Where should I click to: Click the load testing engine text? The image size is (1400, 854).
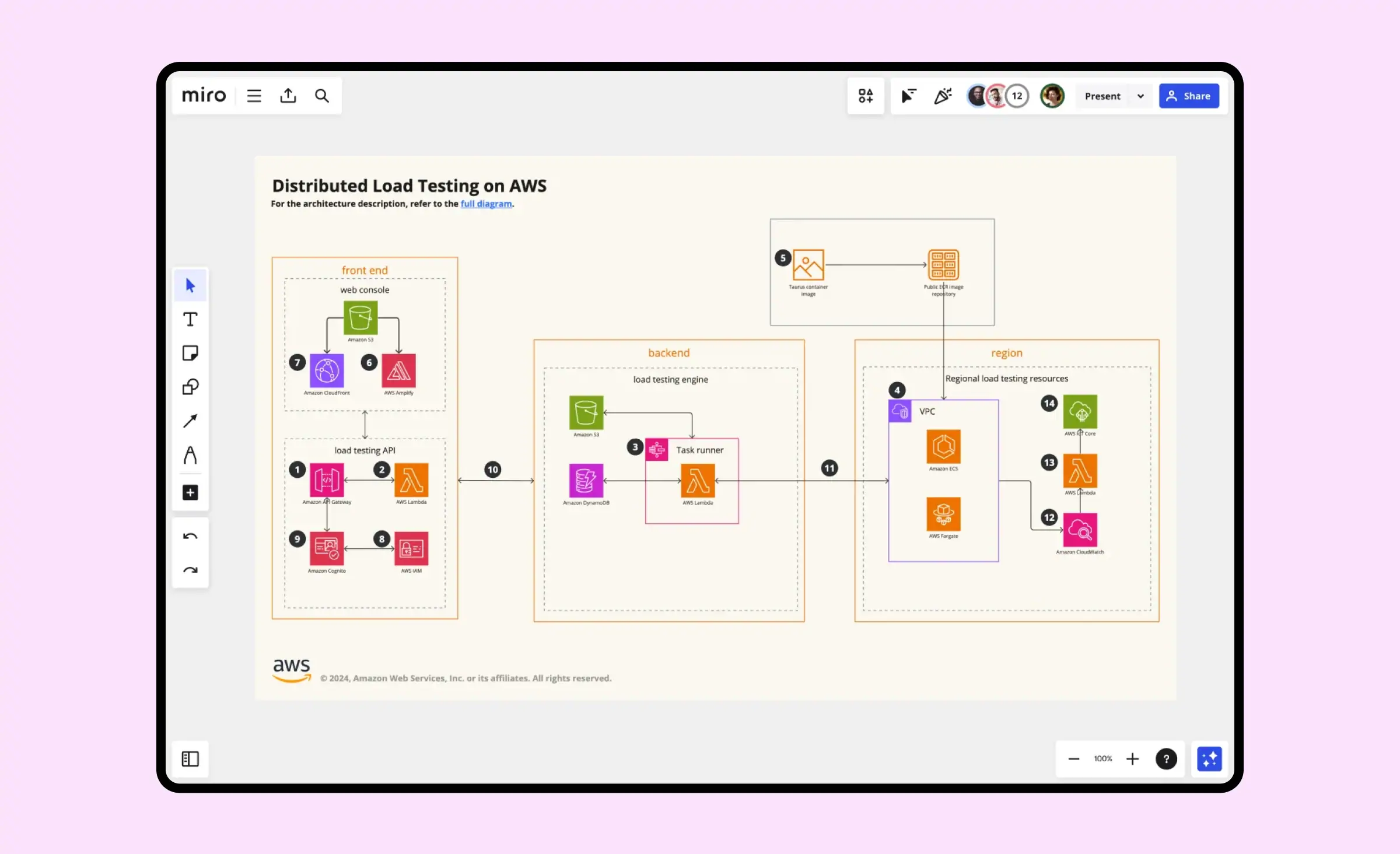point(670,379)
